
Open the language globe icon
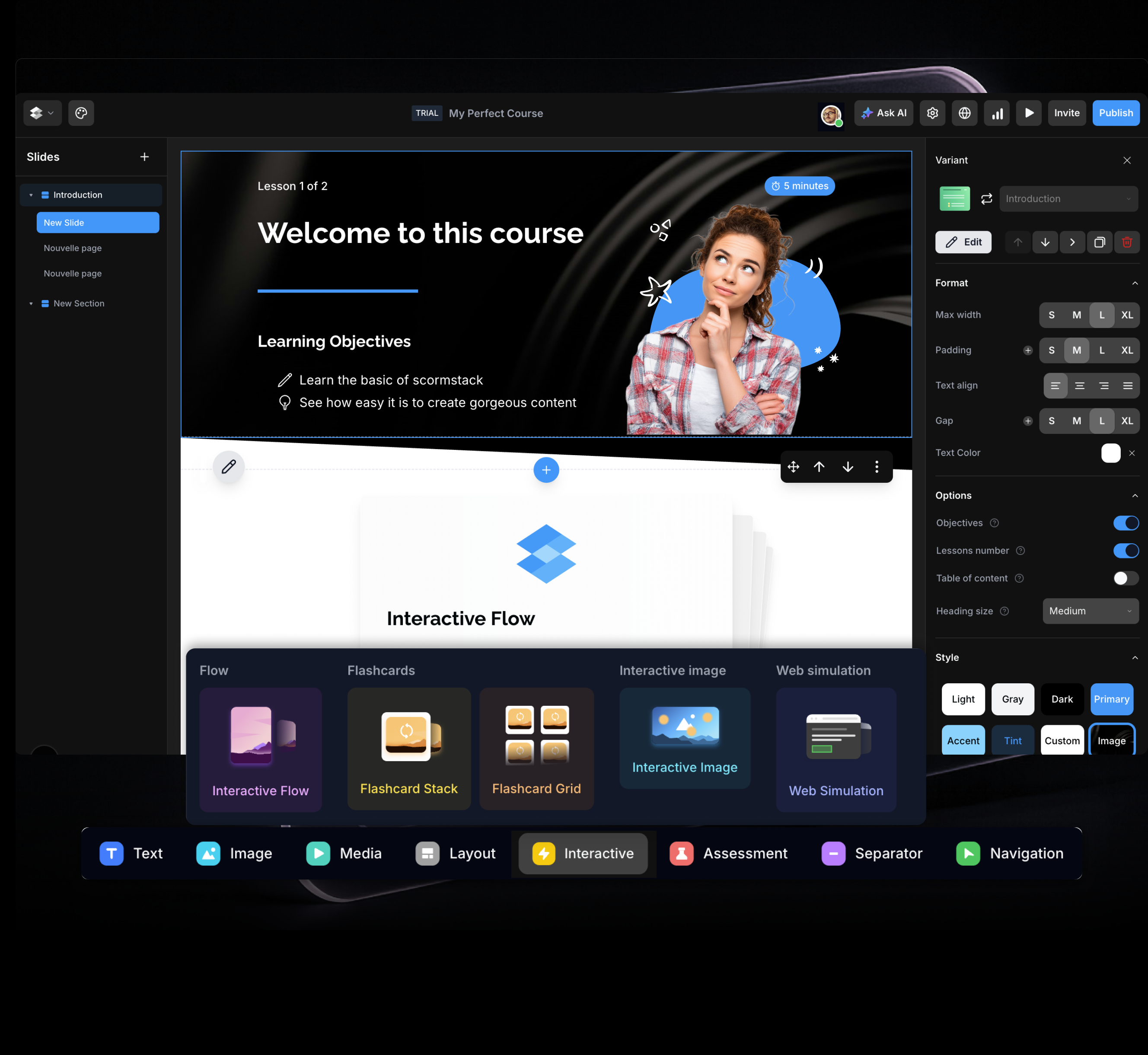(964, 113)
